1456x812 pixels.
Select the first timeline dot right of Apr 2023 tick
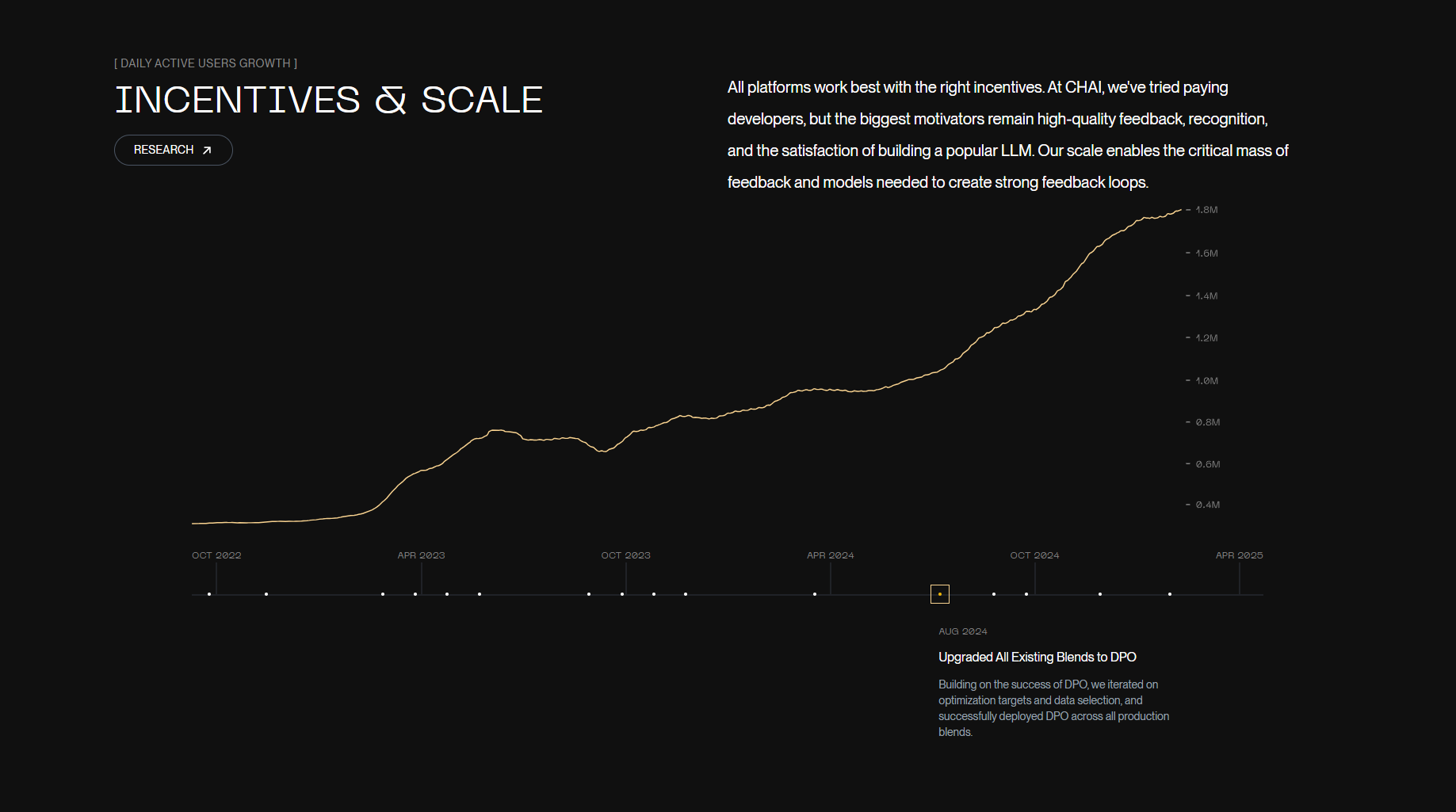[447, 594]
